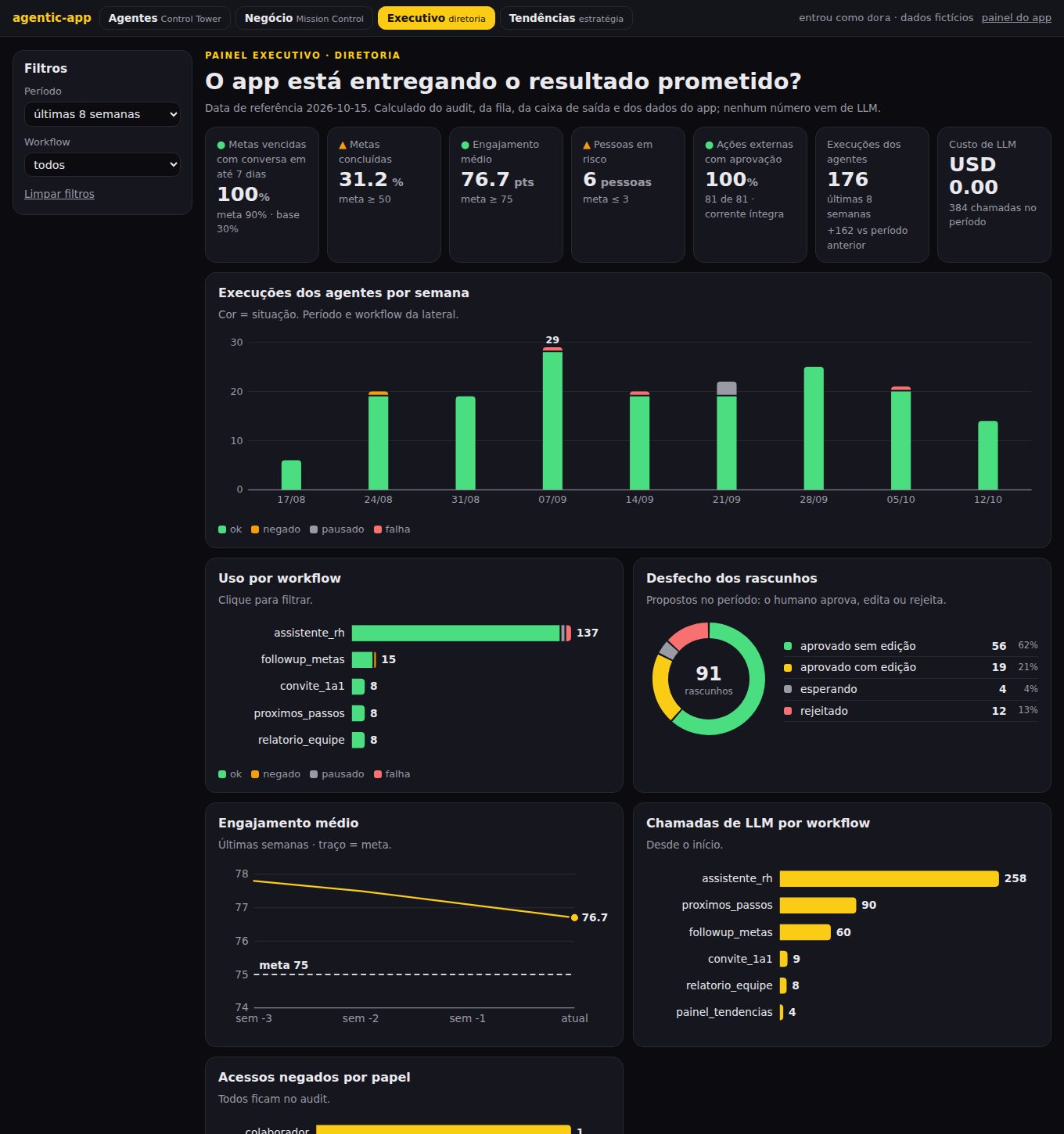
Task: Go to the Tendências estratégia tab
Action: 566,18
